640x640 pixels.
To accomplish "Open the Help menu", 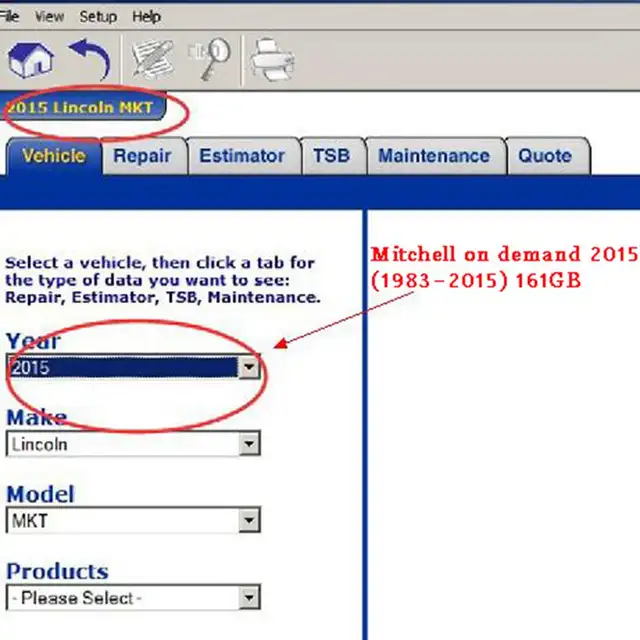I will pyautogui.click(x=146, y=17).
